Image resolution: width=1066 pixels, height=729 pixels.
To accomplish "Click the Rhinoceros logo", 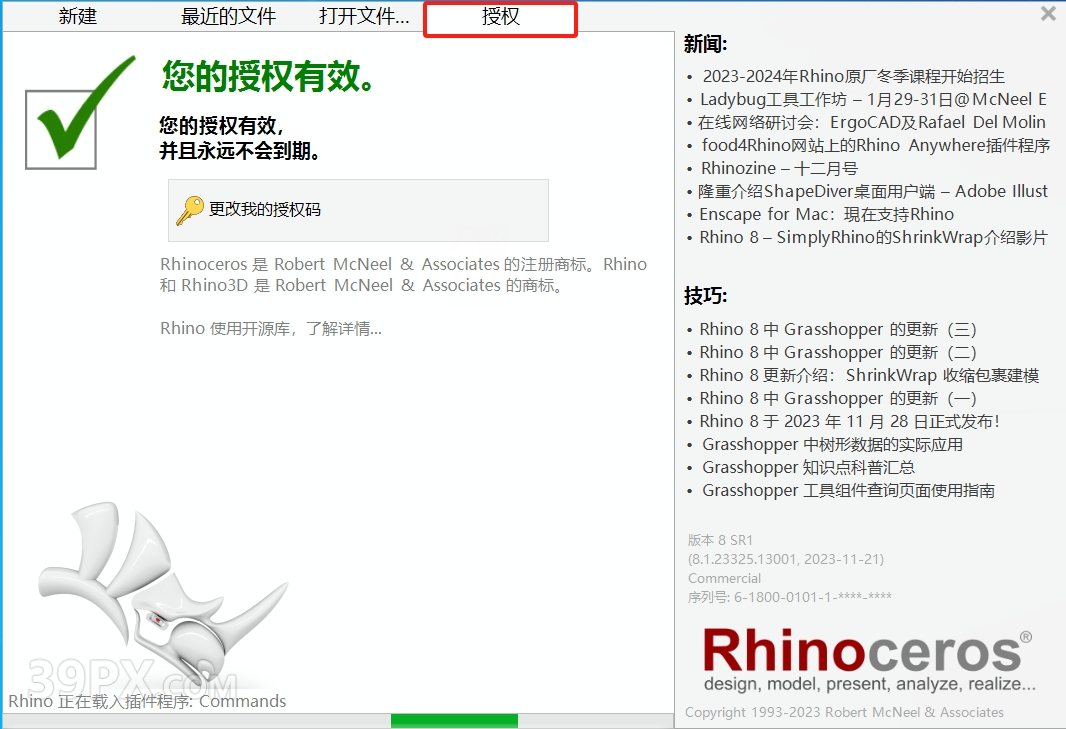I will (x=867, y=651).
